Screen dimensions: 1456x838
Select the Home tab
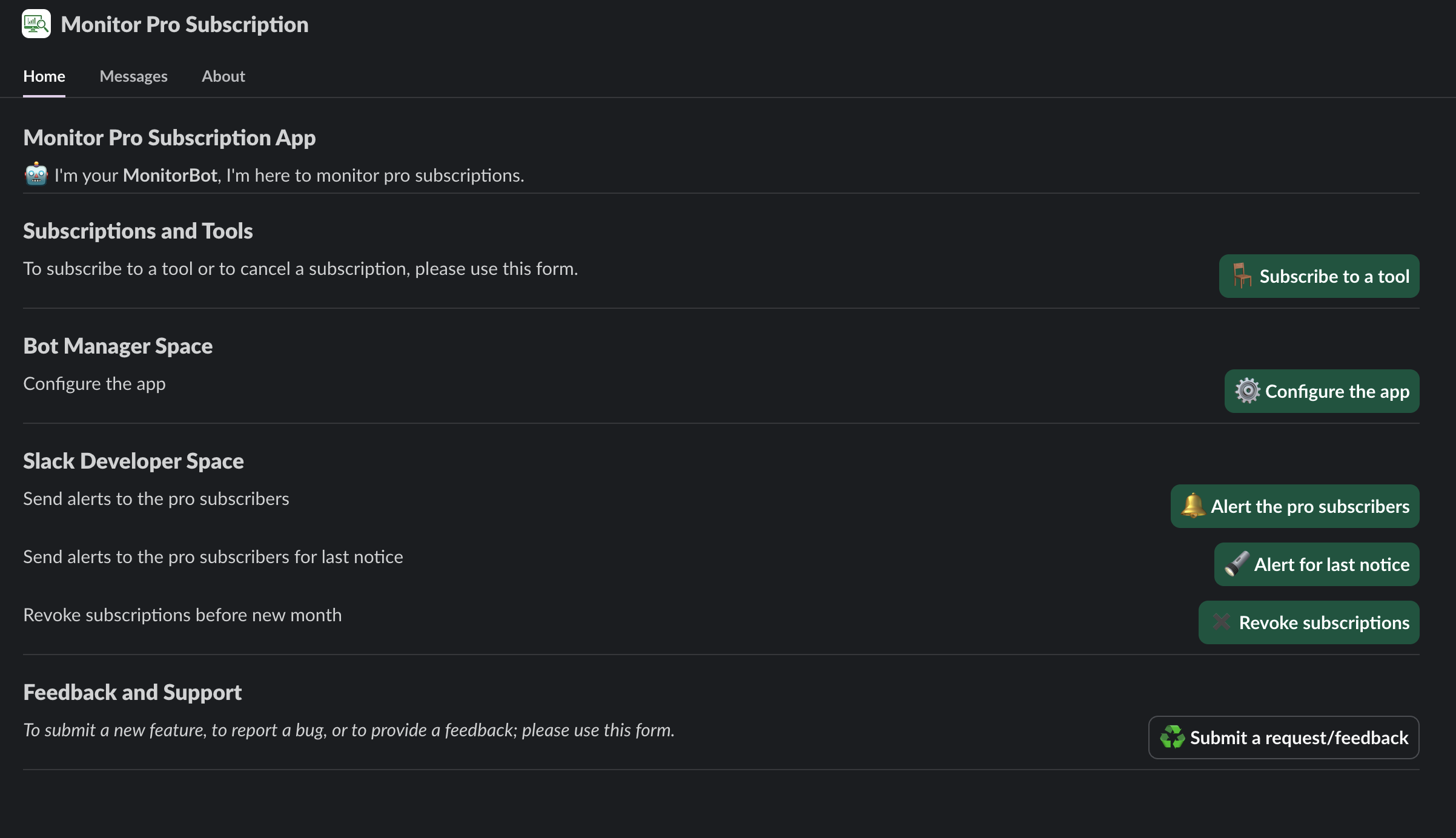pos(44,76)
